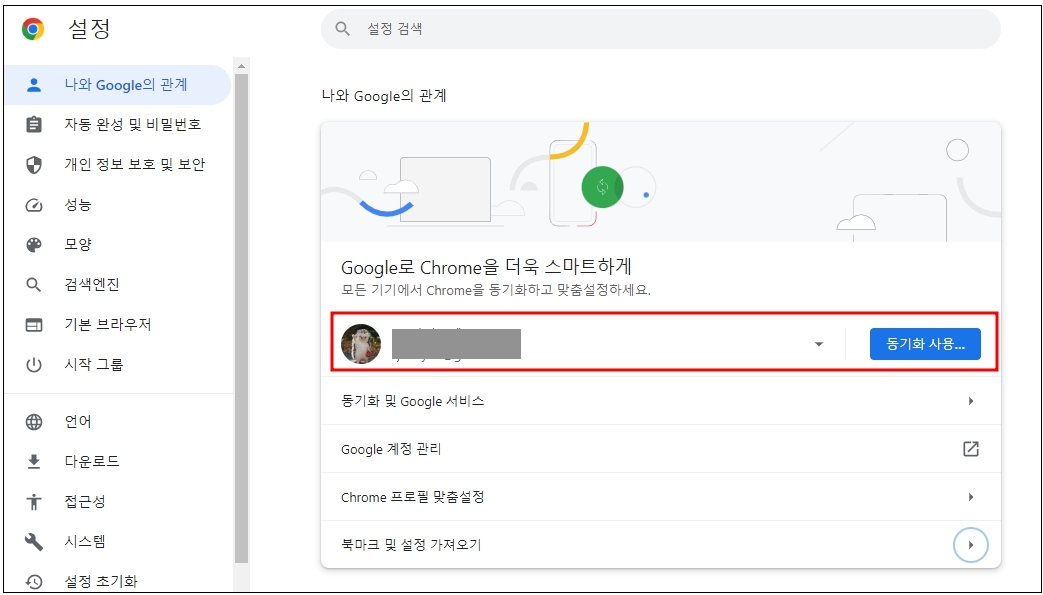
Task: Open the 동기화 및 Google 서비스 row
Action: 661,401
